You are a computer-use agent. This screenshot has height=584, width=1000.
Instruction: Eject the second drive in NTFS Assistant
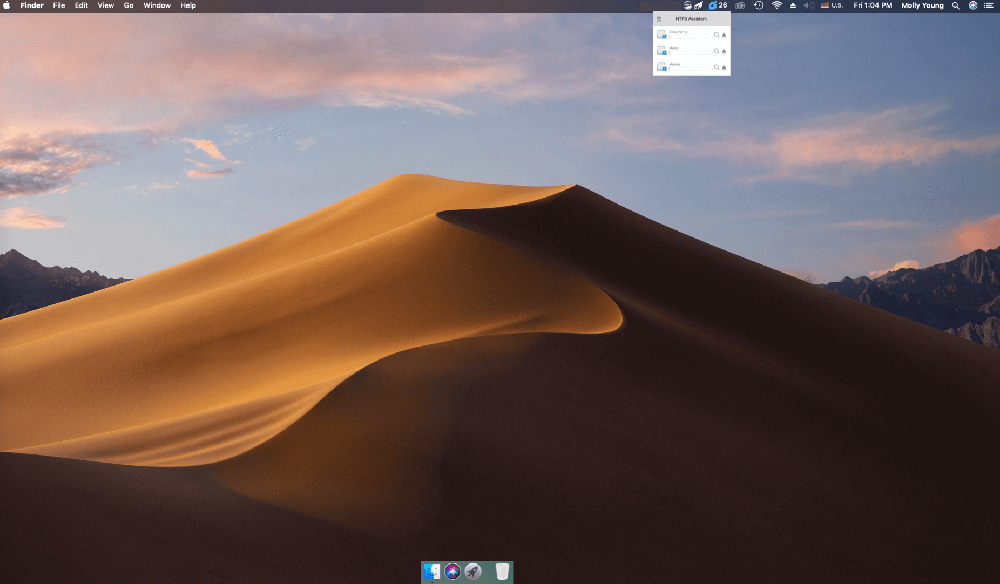point(724,51)
